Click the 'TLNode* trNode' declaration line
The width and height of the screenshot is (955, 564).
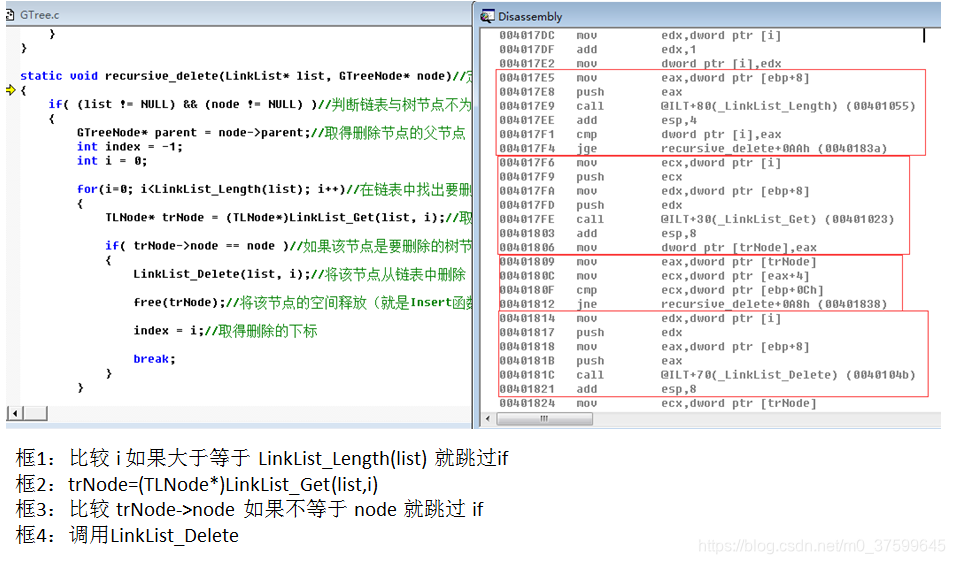289,217
